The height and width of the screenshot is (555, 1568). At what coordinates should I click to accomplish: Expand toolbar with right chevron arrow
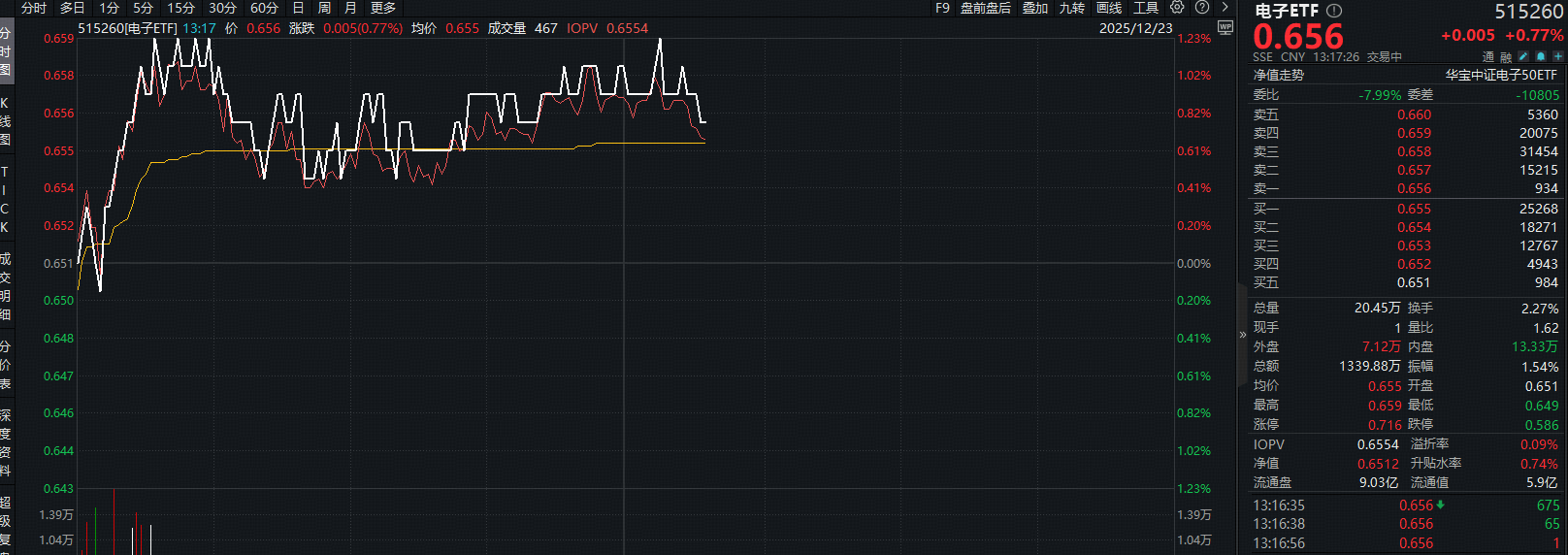click(x=1225, y=8)
